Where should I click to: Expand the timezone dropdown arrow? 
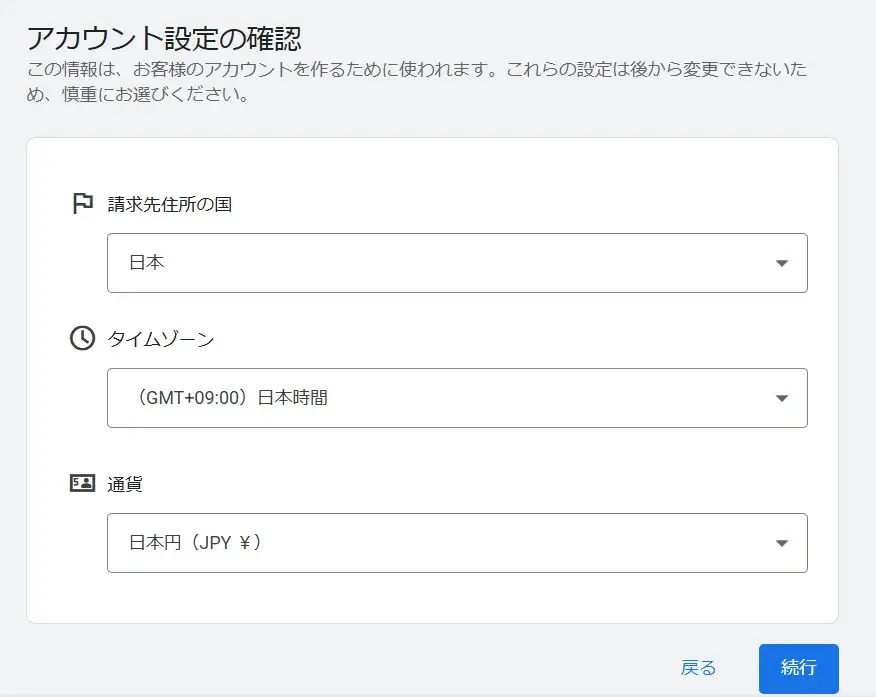(x=782, y=398)
